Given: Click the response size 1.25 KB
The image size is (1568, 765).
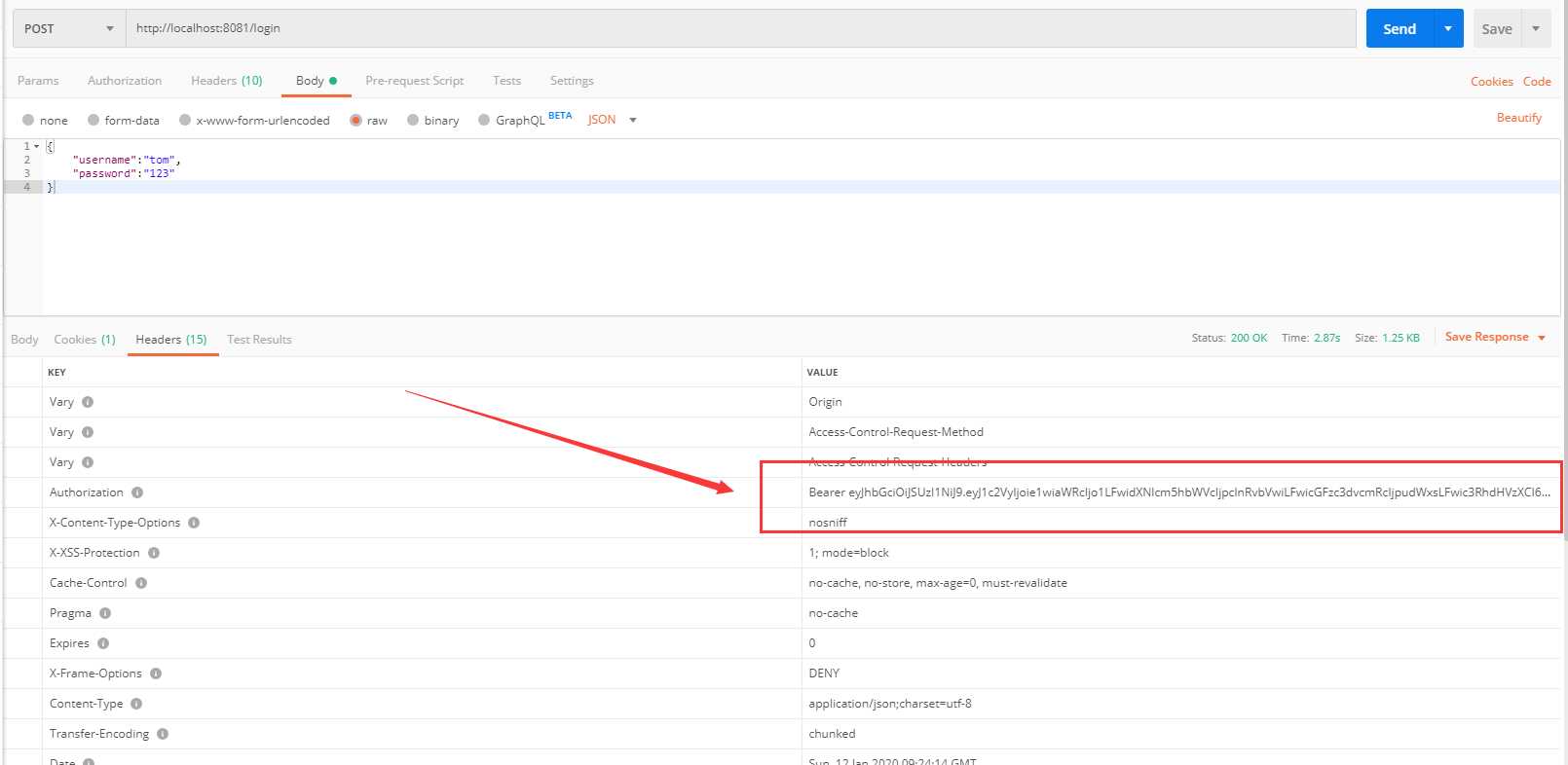Looking at the screenshot, I should (x=1400, y=338).
